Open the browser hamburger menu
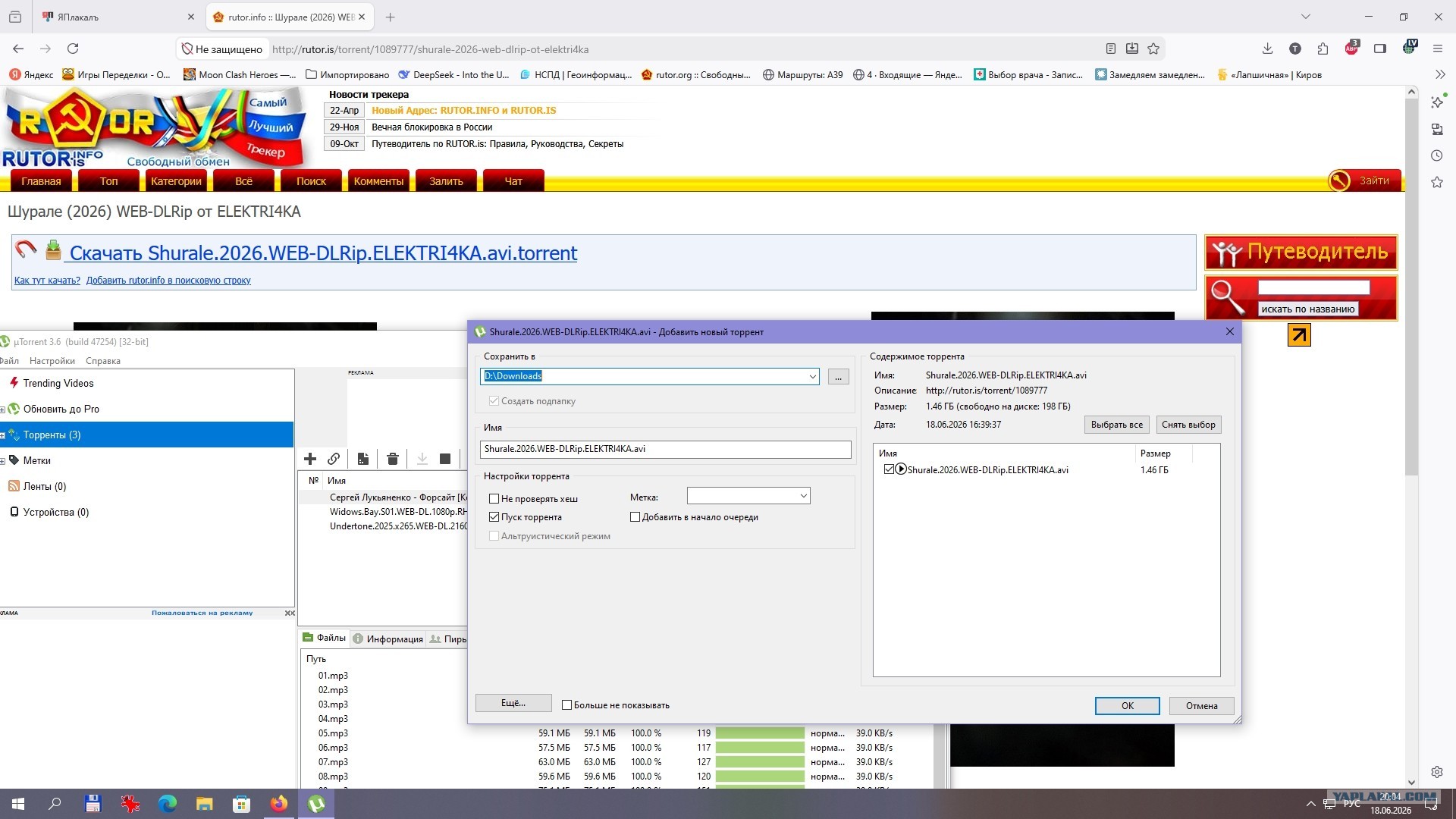The image size is (1456, 819). pyautogui.click(x=1437, y=49)
